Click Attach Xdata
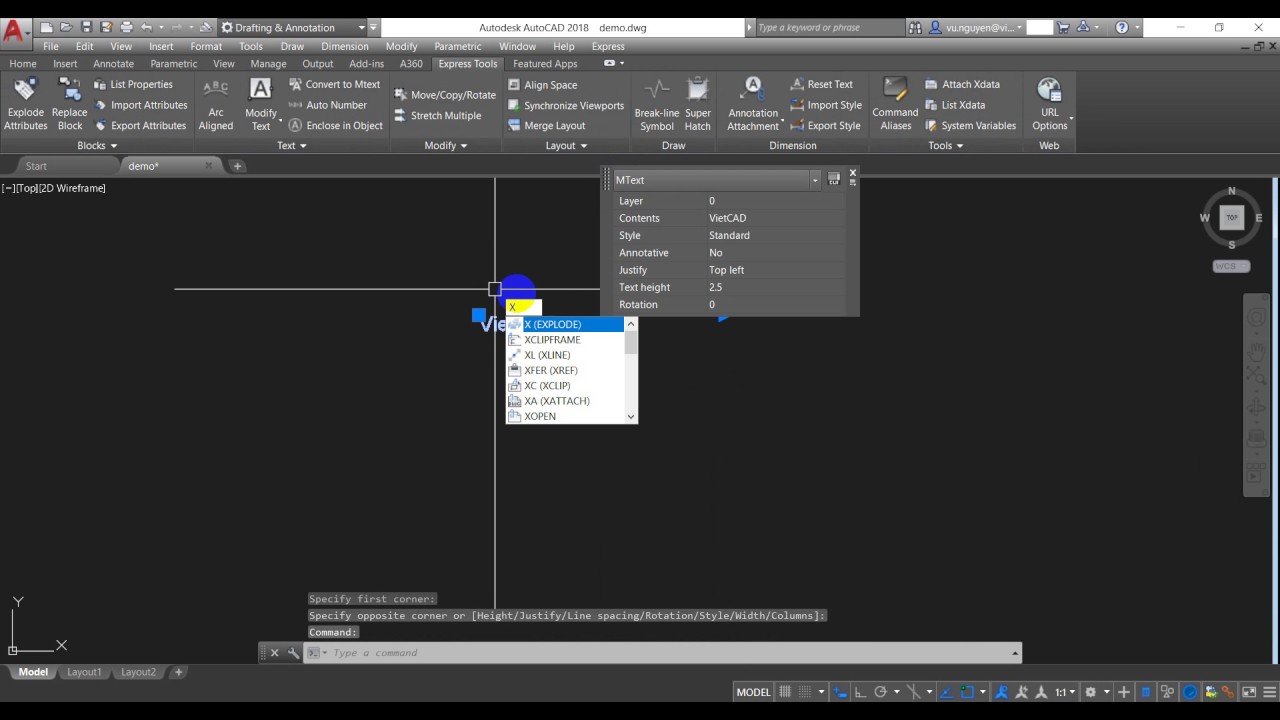The height and width of the screenshot is (720, 1280). click(x=961, y=85)
